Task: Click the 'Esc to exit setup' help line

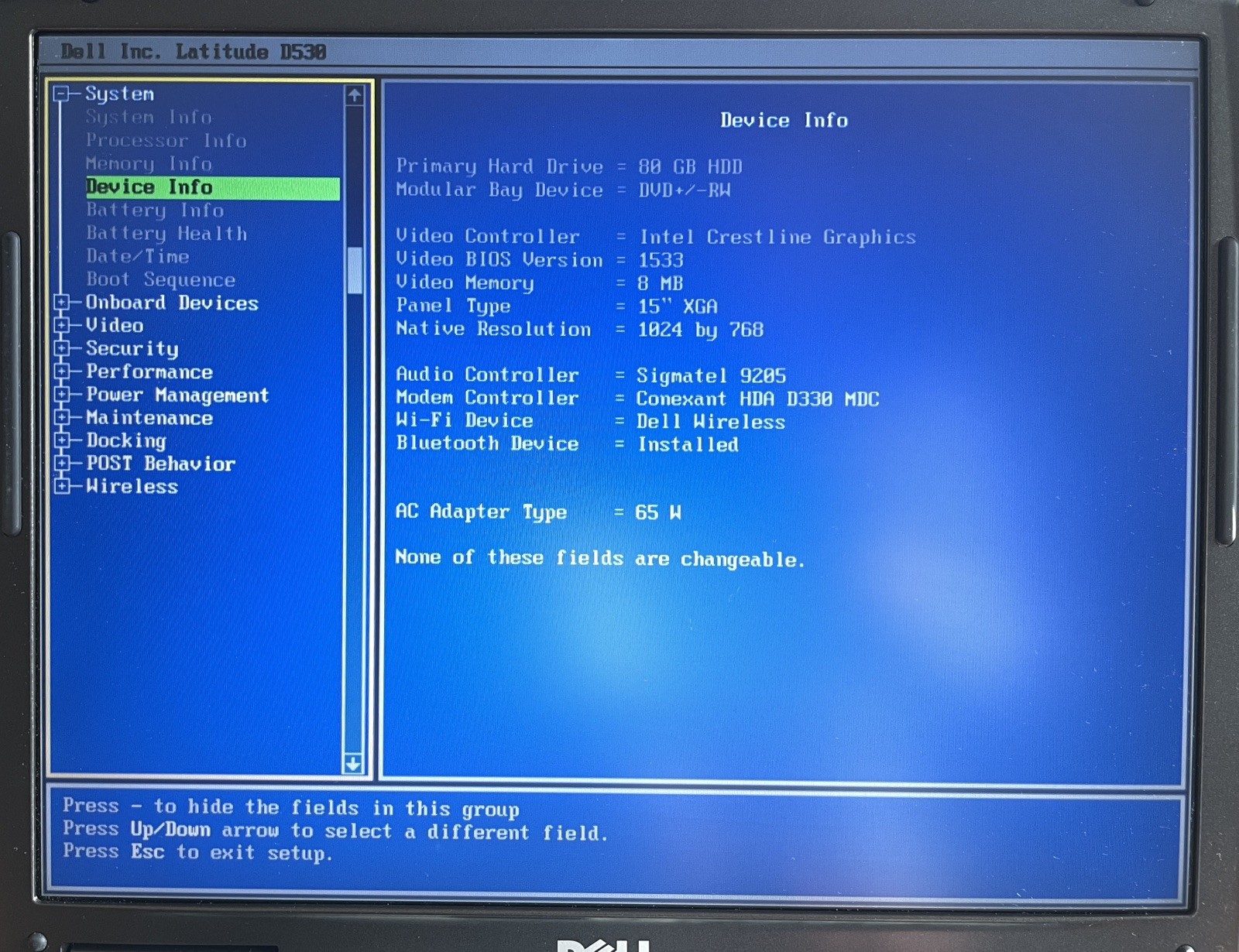Action: point(197,852)
